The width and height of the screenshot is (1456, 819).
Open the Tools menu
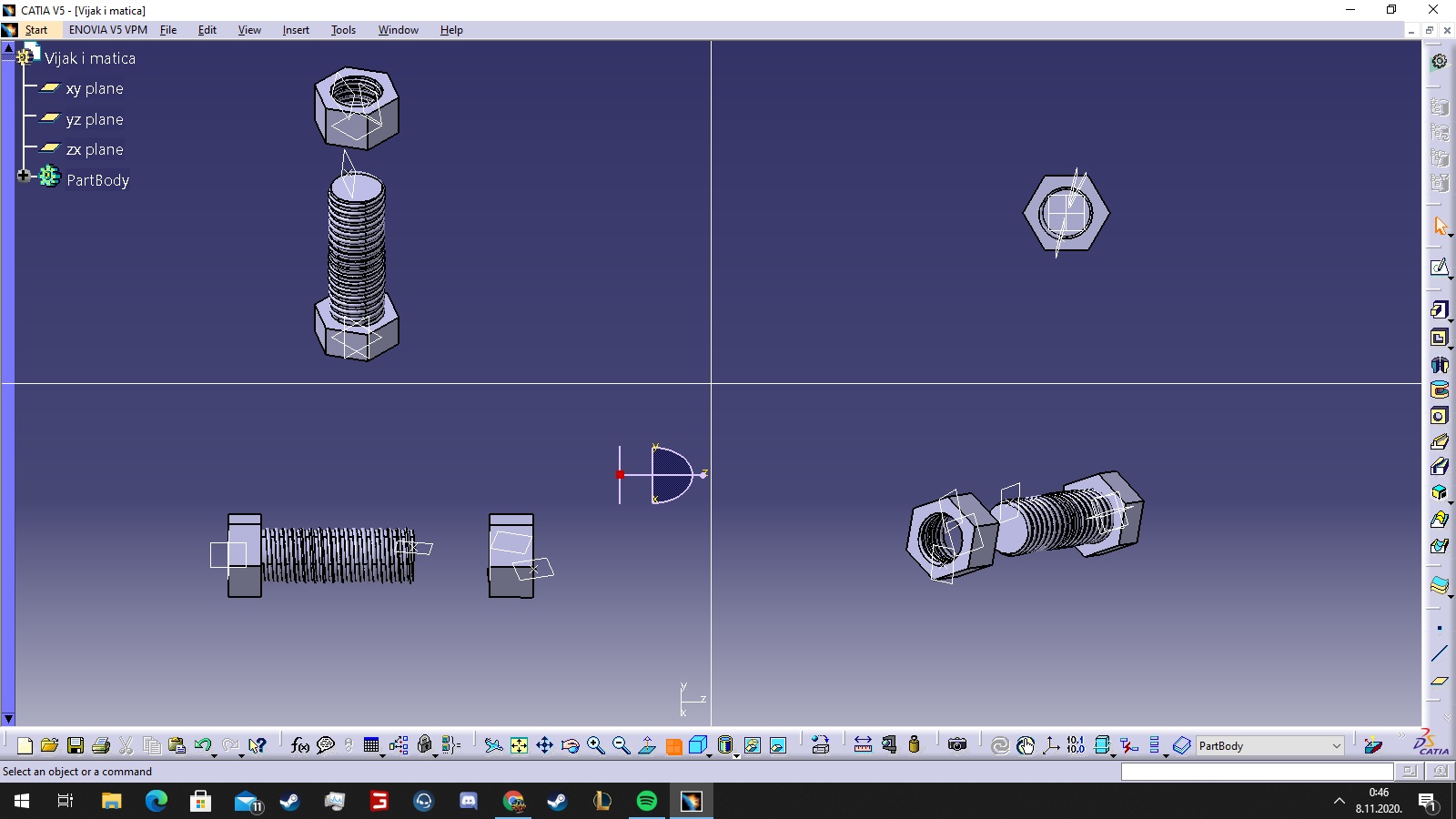click(x=343, y=30)
